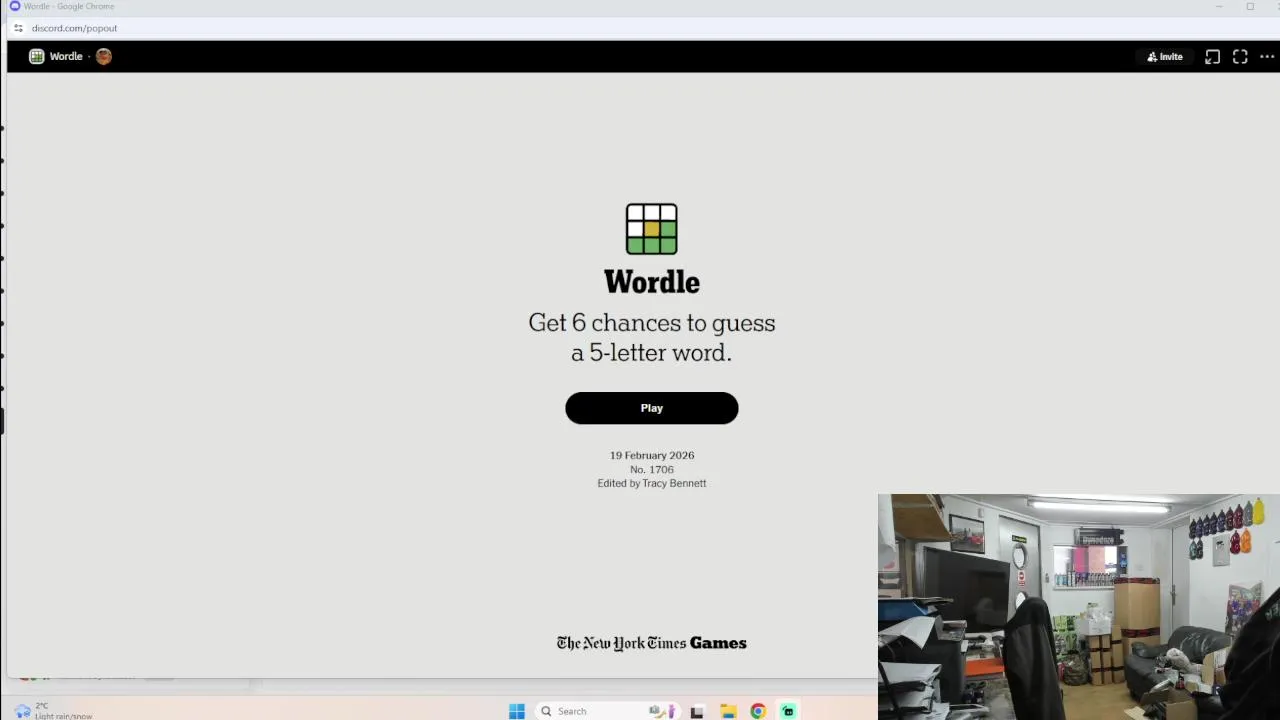Click the Discord tab icon in title bar
The image size is (1280, 720).
15,6
